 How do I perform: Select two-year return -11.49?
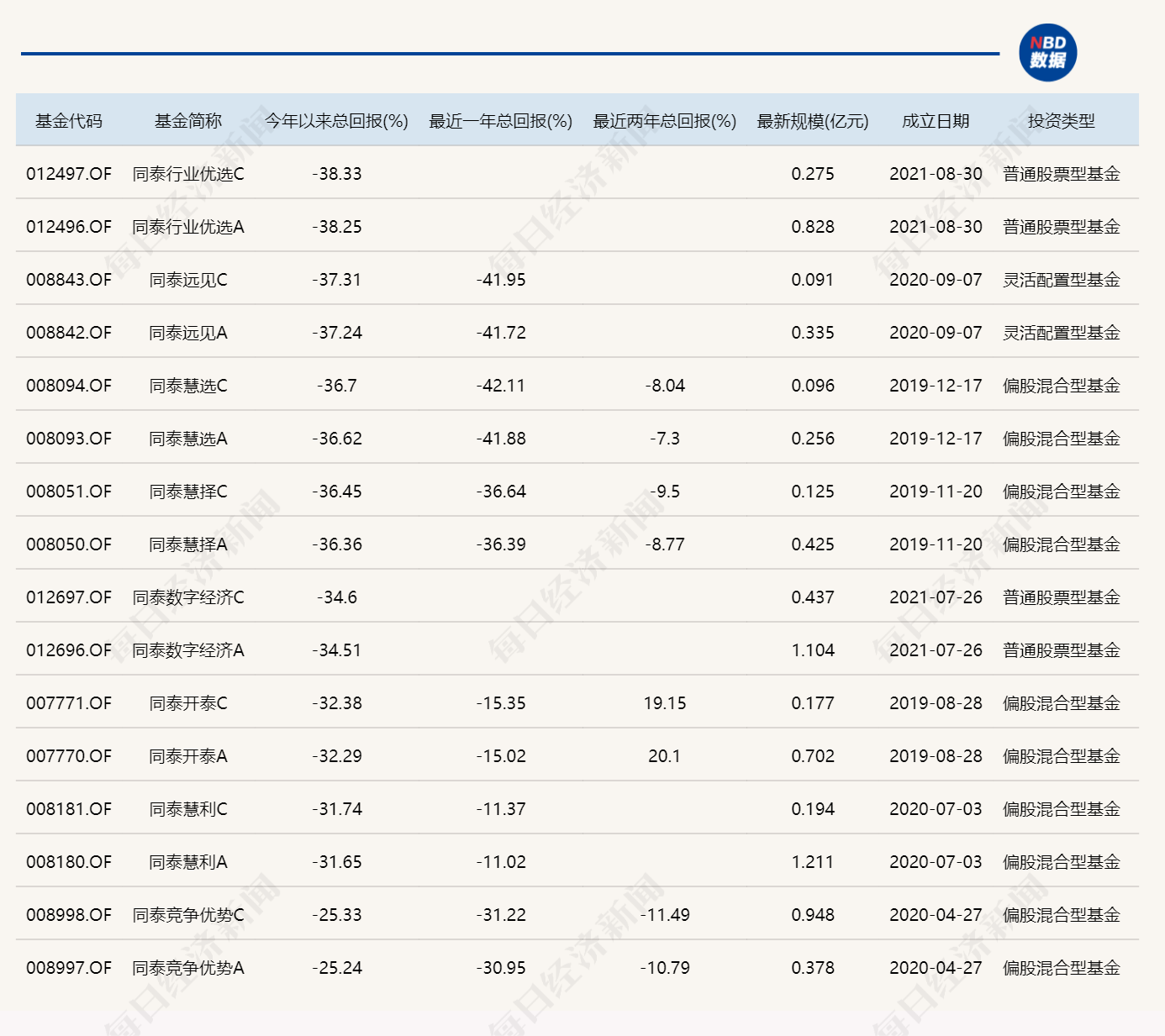click(665, 915)
